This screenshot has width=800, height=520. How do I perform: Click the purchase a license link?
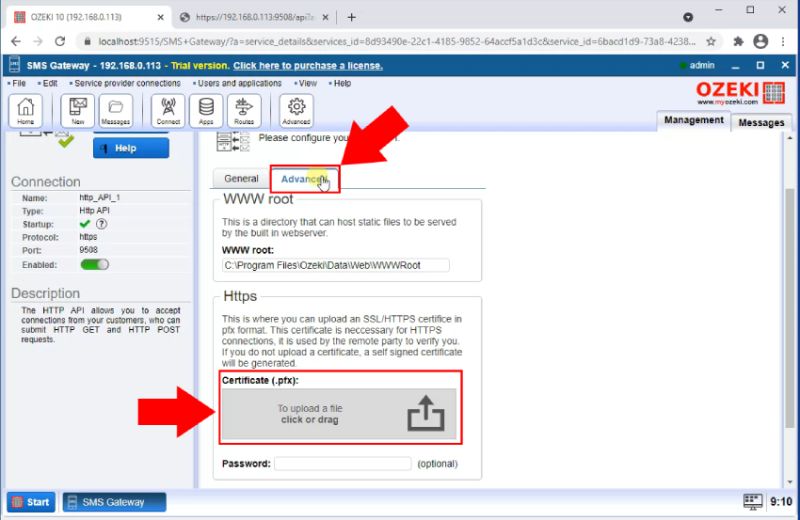(308, 66)
